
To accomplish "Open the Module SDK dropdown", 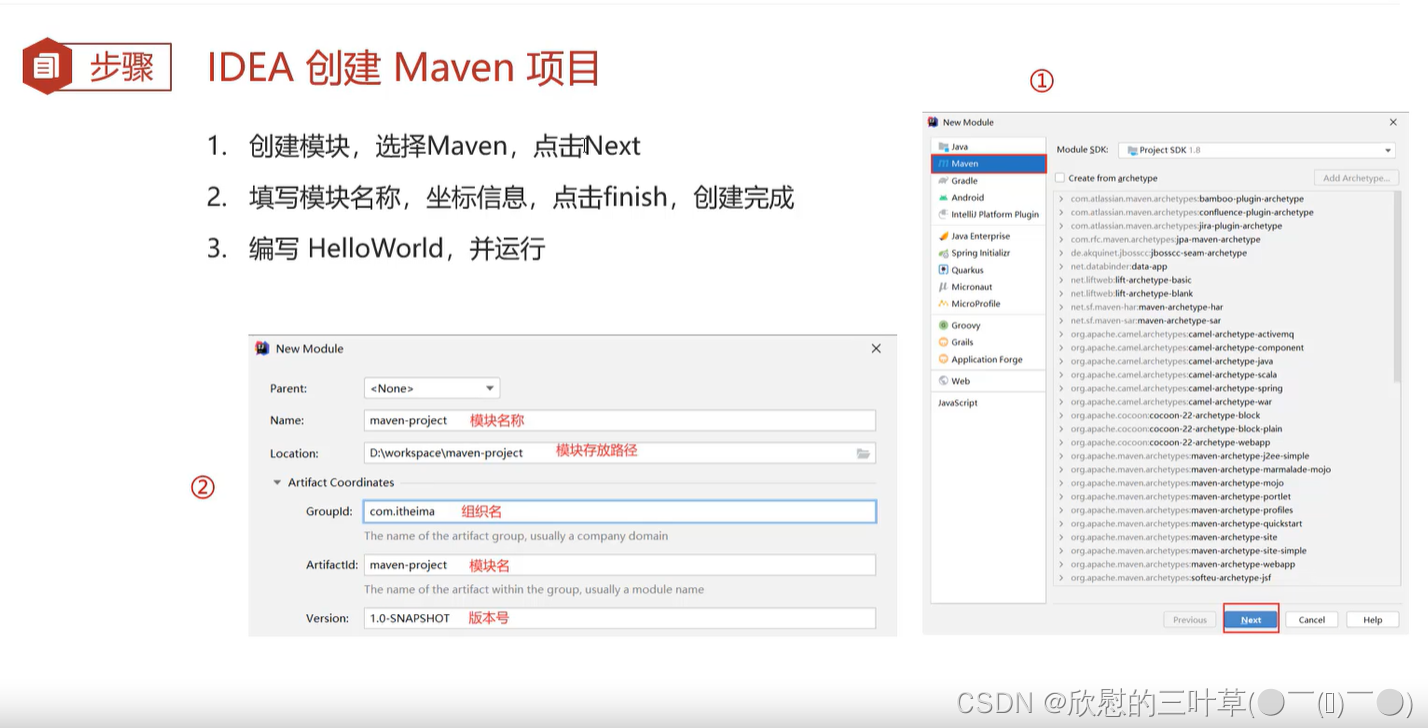I will pos(1257,150).
